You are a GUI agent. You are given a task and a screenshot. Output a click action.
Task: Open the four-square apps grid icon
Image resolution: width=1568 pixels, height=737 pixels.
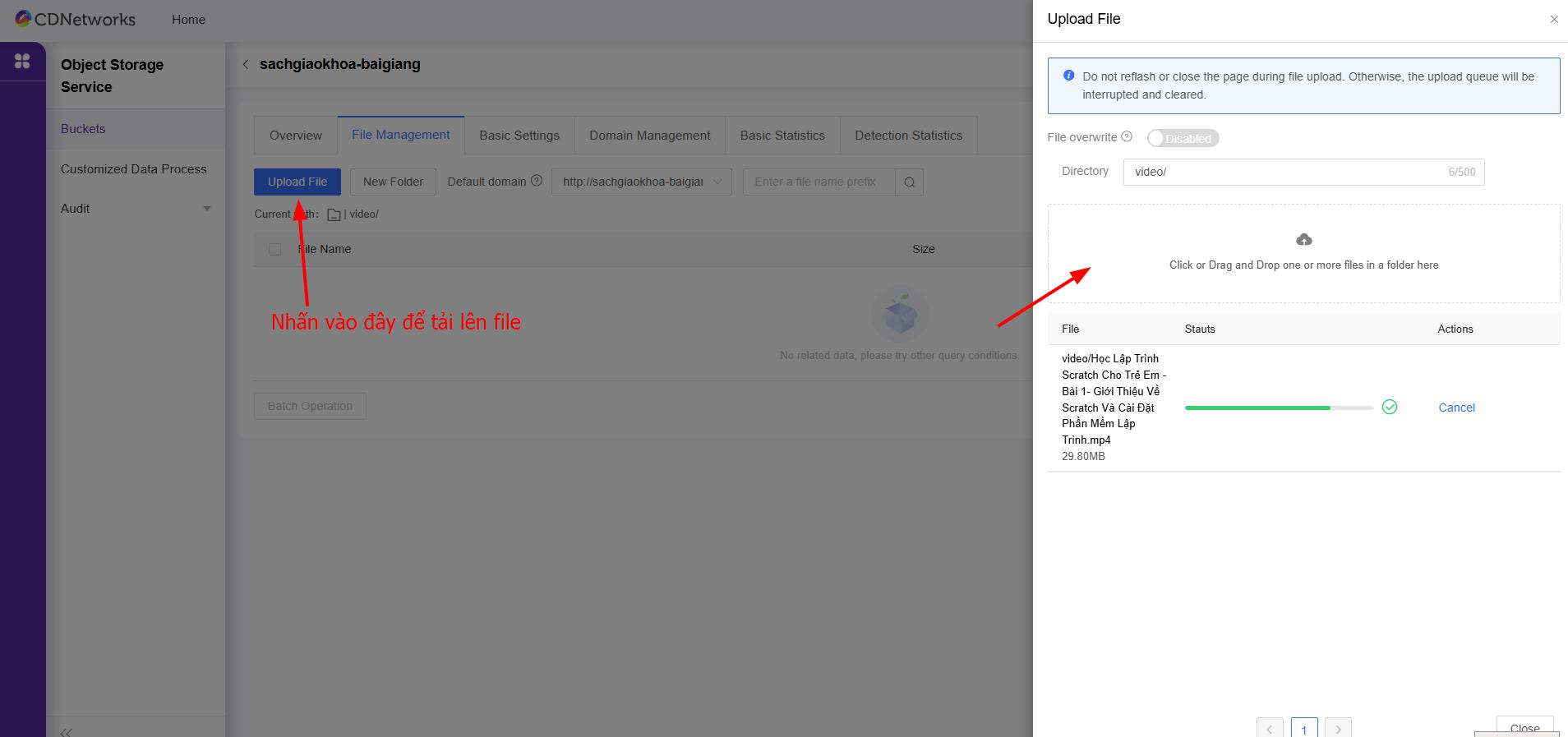pos(22,61)
